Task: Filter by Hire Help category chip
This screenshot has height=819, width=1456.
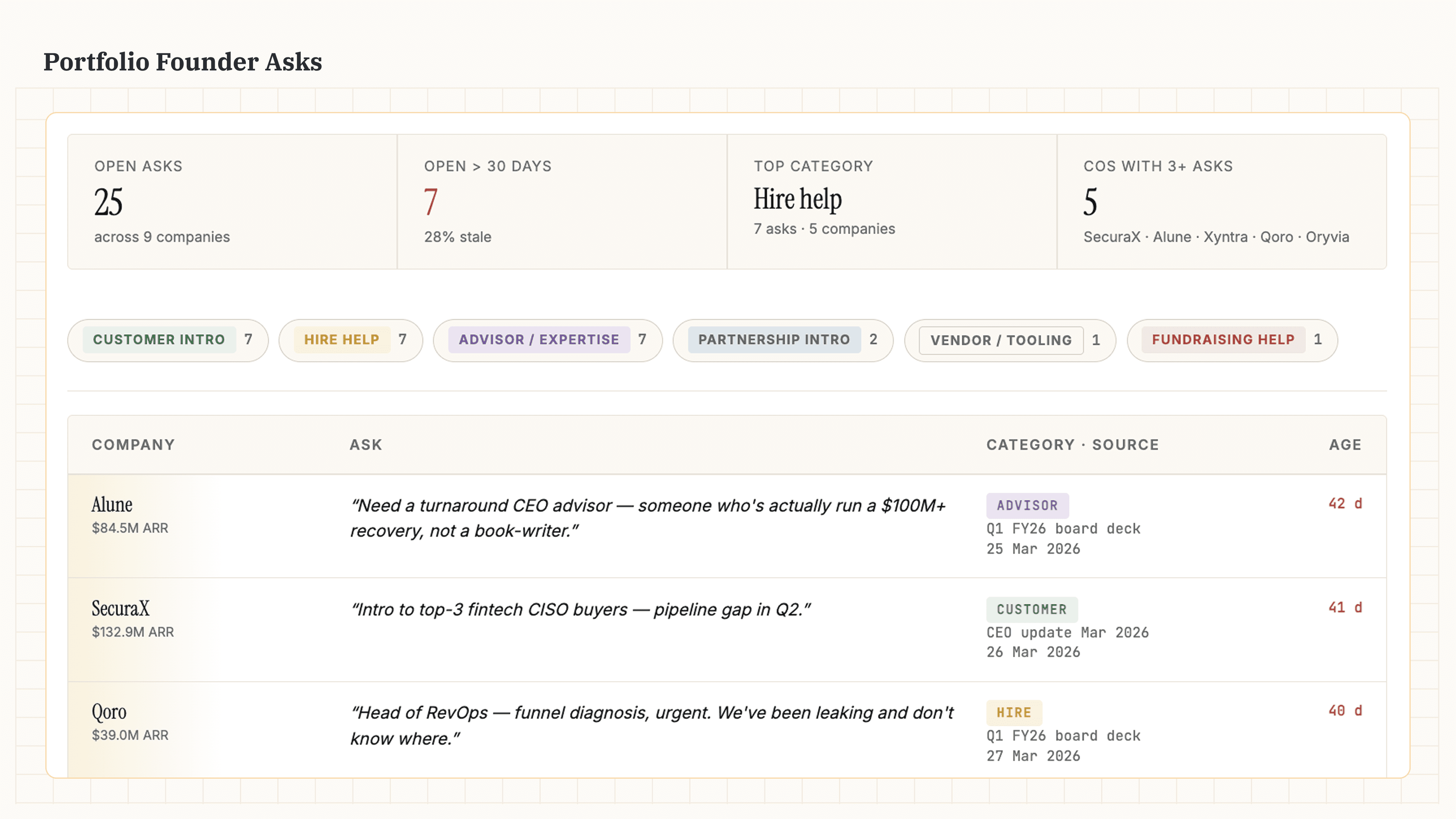Action: (x=350, y=340)
